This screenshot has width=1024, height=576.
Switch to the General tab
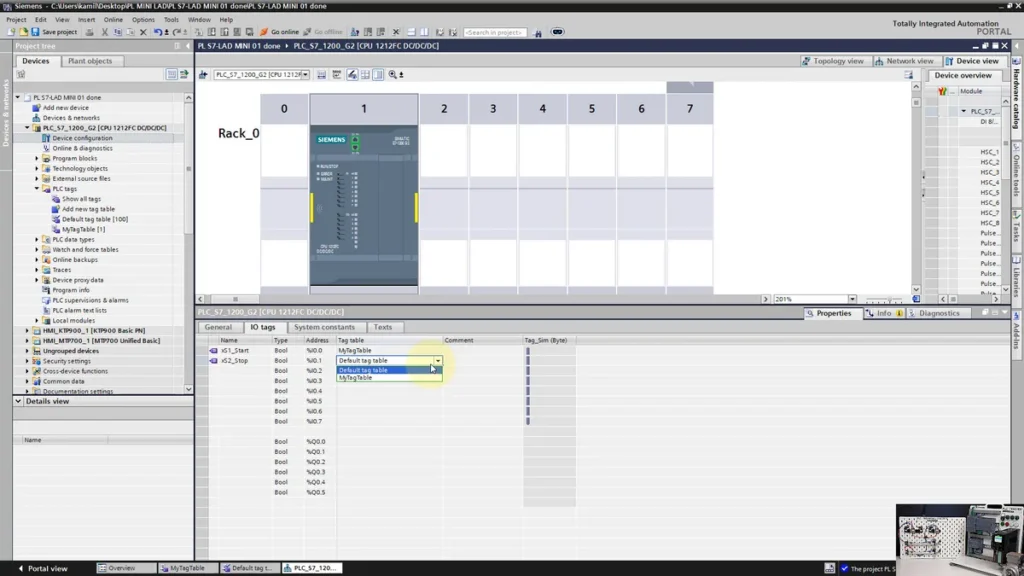tap(218, 327)
